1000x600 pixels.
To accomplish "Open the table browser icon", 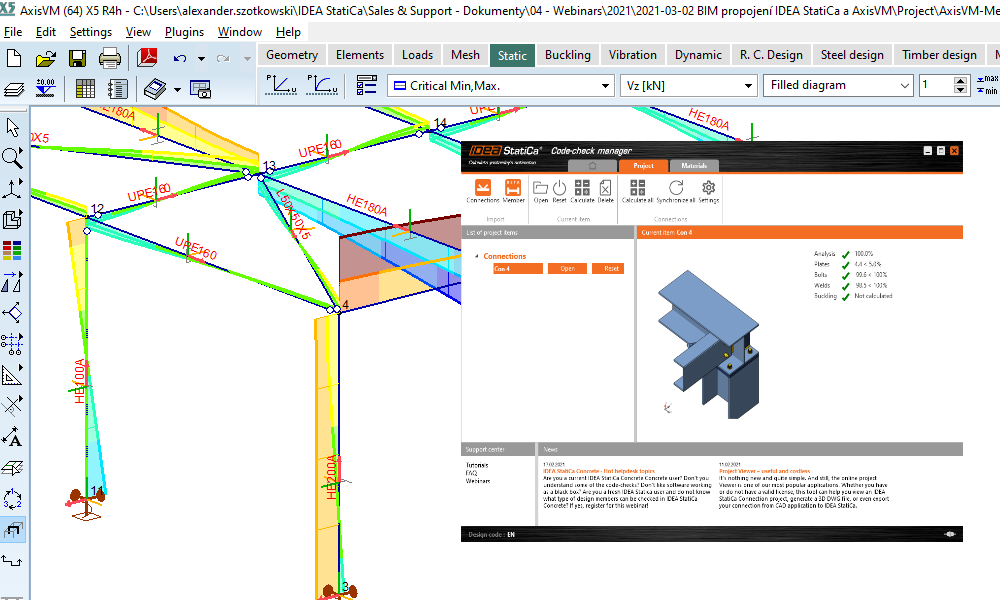I will pyautogui.click(x=86, y=88).
